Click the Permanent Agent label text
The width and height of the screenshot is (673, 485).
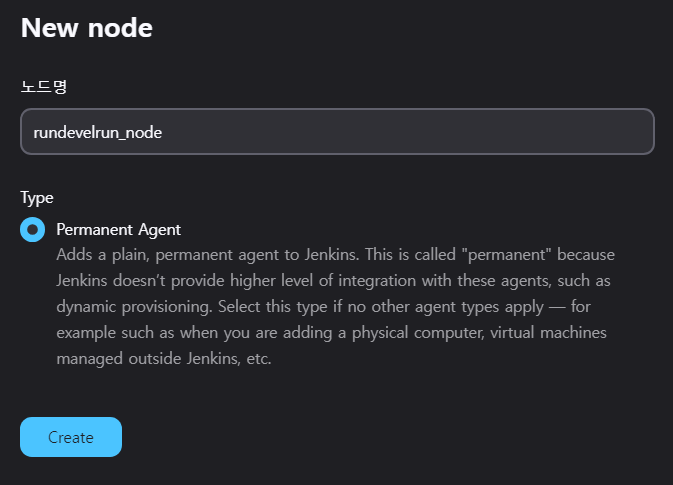tap(118, 230)
